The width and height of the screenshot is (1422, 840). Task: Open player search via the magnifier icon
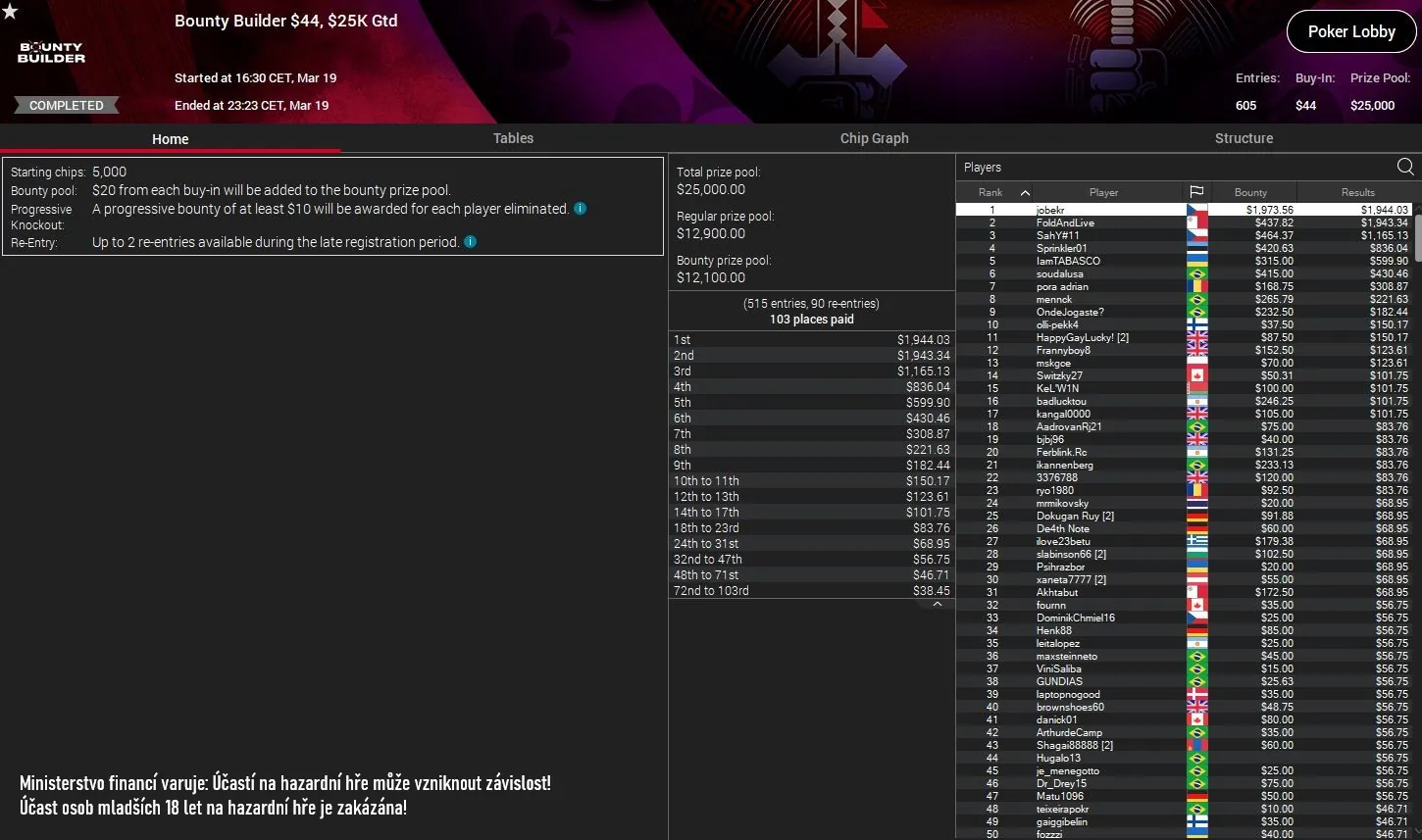(x=1405, y=167)
